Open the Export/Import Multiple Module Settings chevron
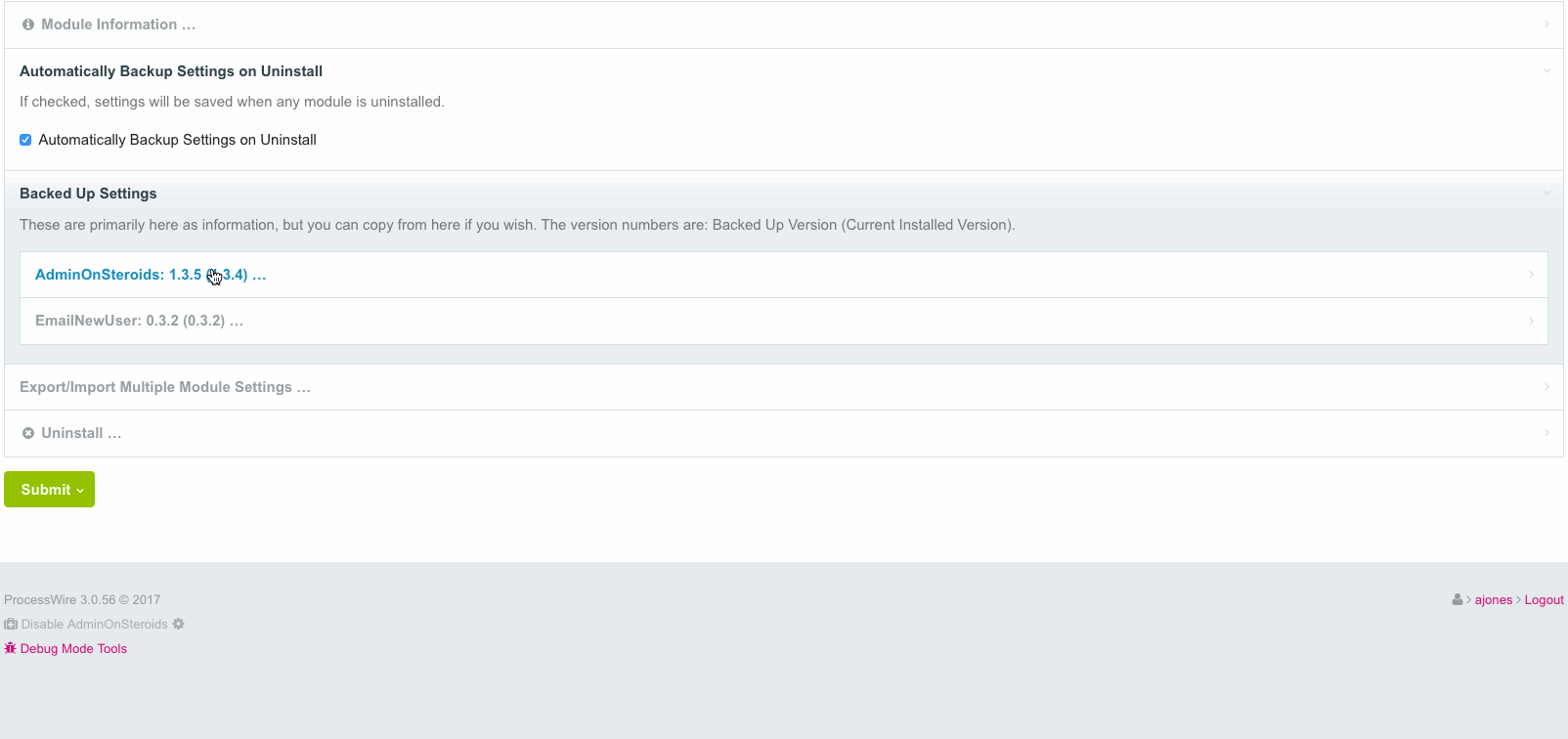The height and width of the screenshot is (739, 1568). [1546, 387]
